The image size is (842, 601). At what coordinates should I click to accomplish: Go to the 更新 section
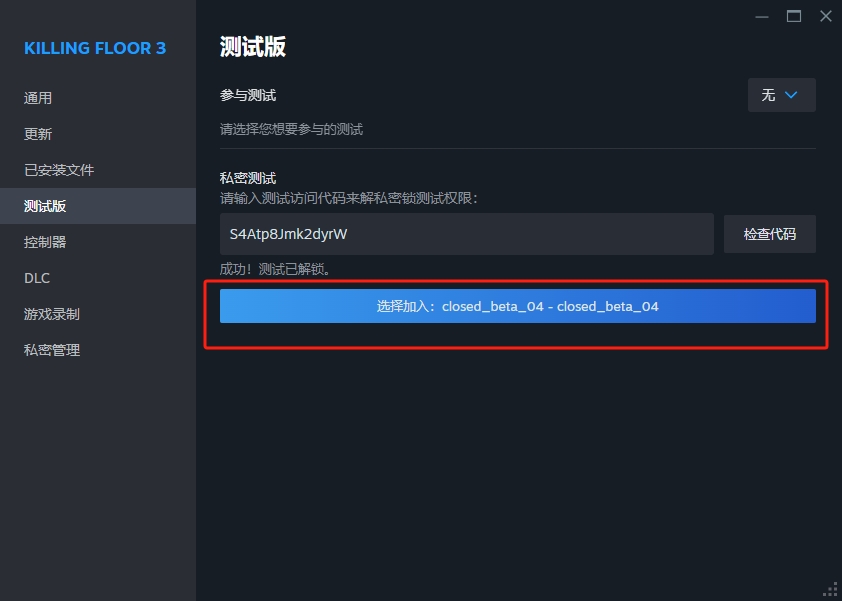click(x=98, y=134)
